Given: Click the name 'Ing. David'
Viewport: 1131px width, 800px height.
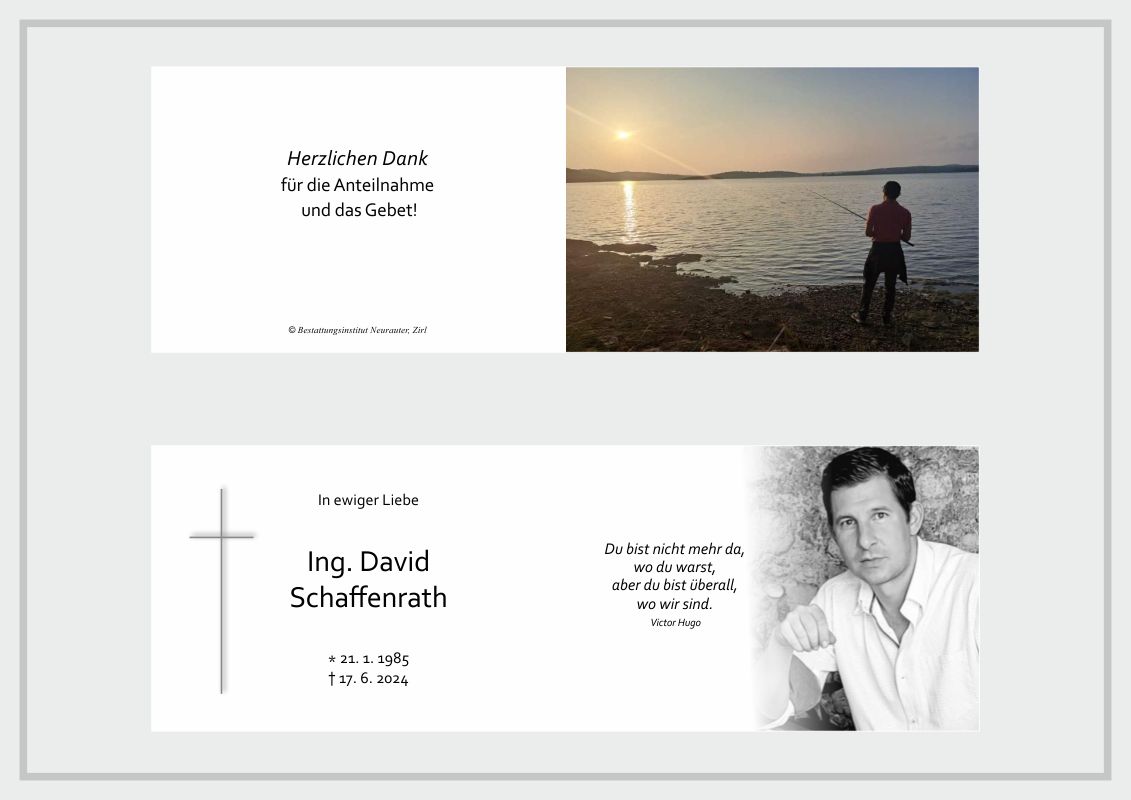Looking at the screenshot, I should [368, 561].
